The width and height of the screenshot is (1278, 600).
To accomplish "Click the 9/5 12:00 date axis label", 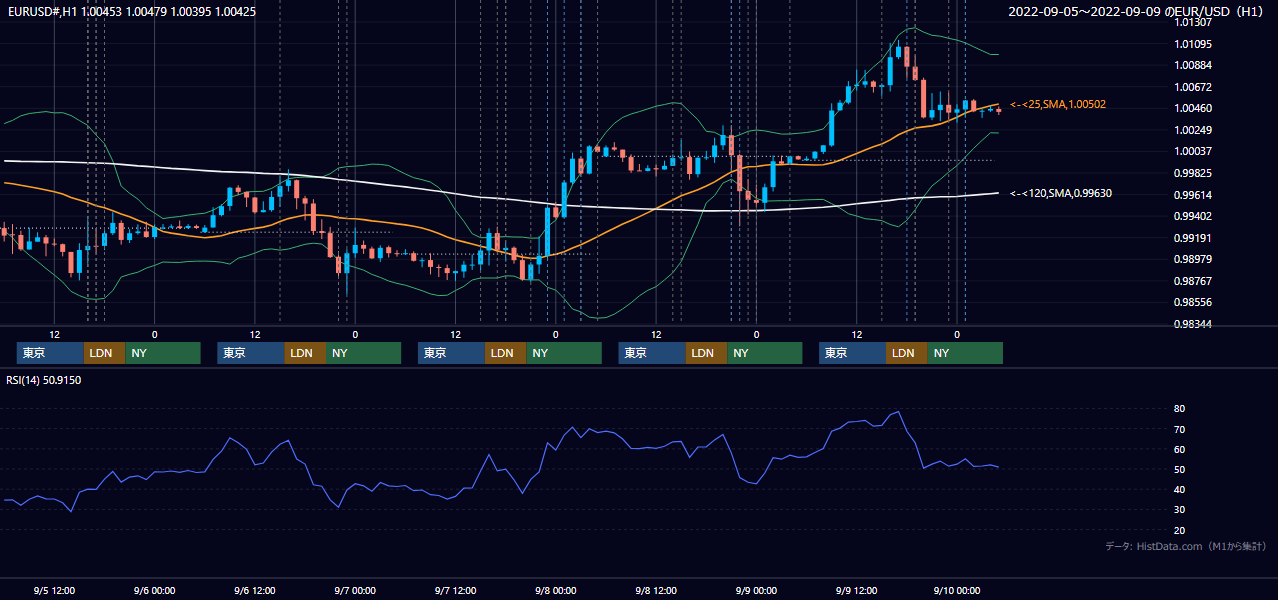I will click(x=54, y=590).
